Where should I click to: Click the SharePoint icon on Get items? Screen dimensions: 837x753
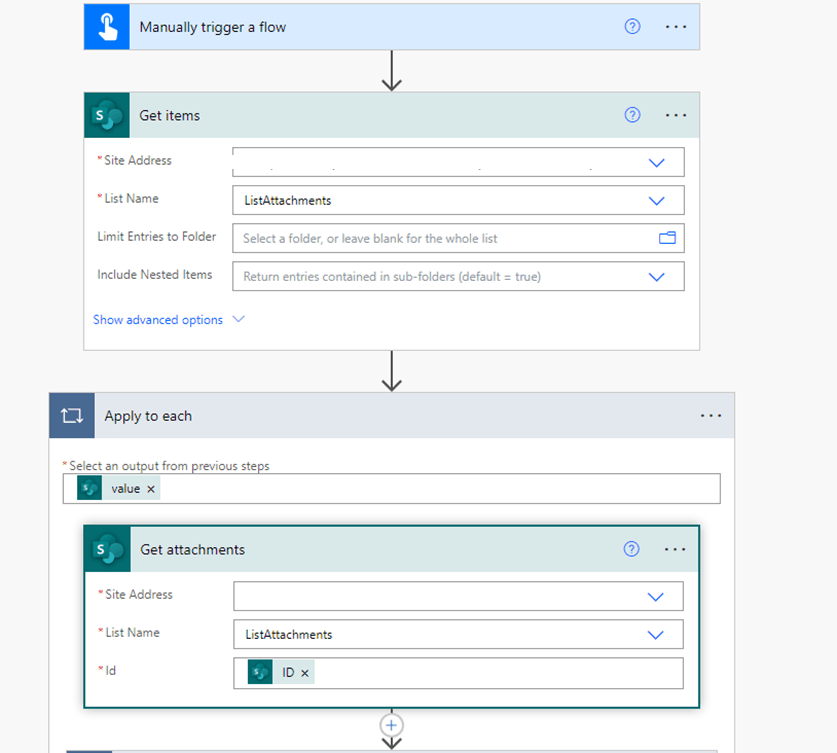point(107,115)
